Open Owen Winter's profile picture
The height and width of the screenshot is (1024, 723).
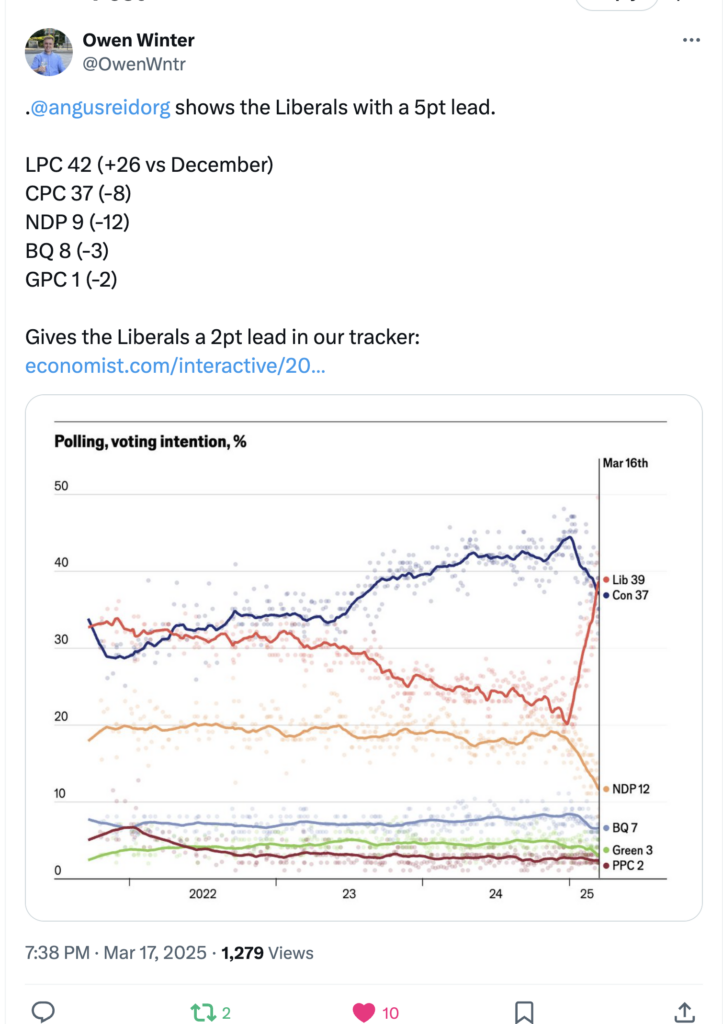tap(48, 52)
